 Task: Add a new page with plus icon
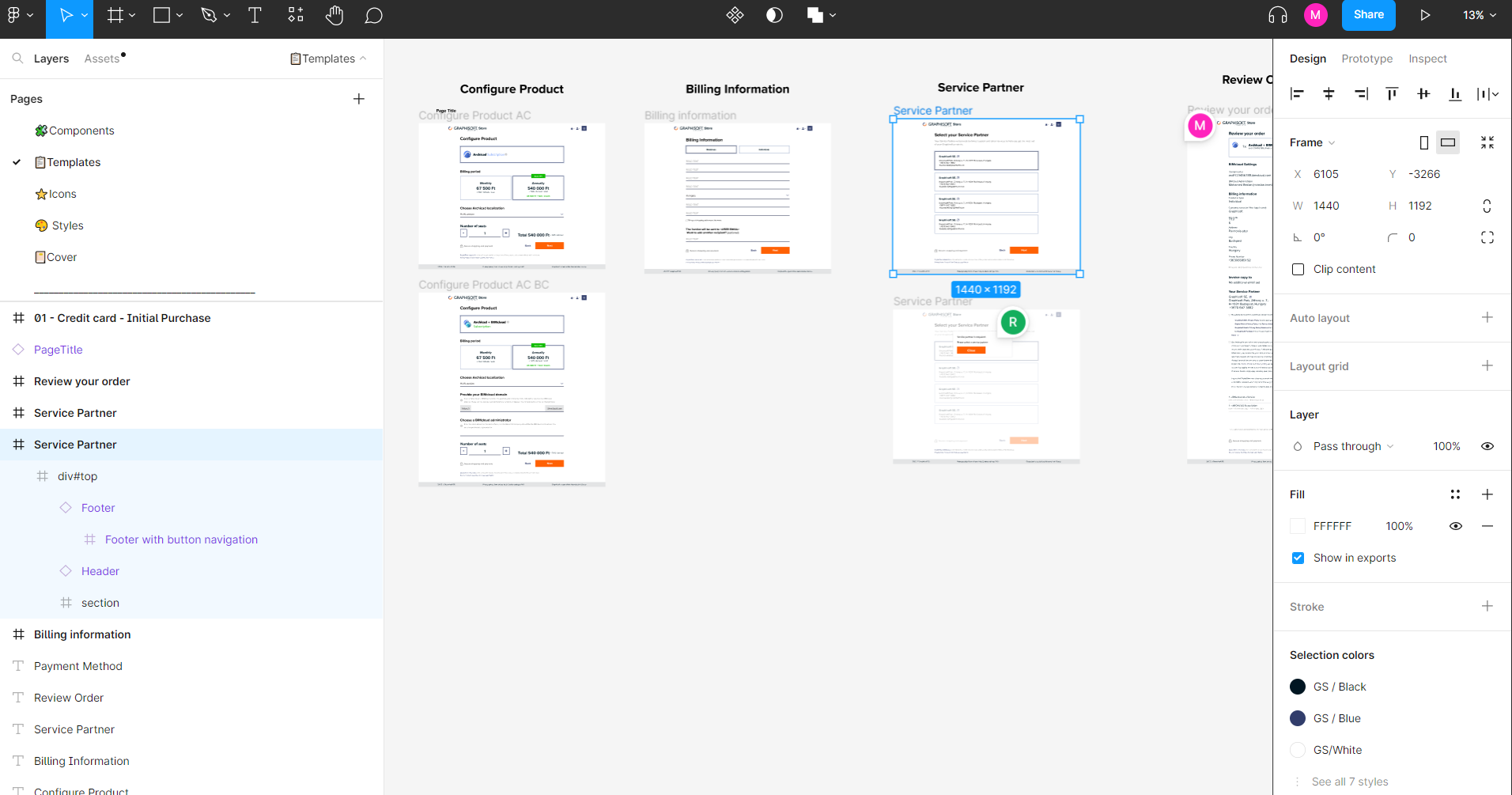[x=359, y=99]
